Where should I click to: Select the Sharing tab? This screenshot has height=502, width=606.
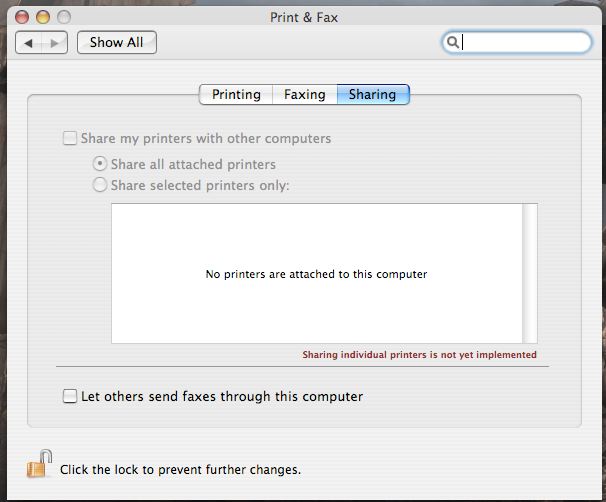pos(373,94)
